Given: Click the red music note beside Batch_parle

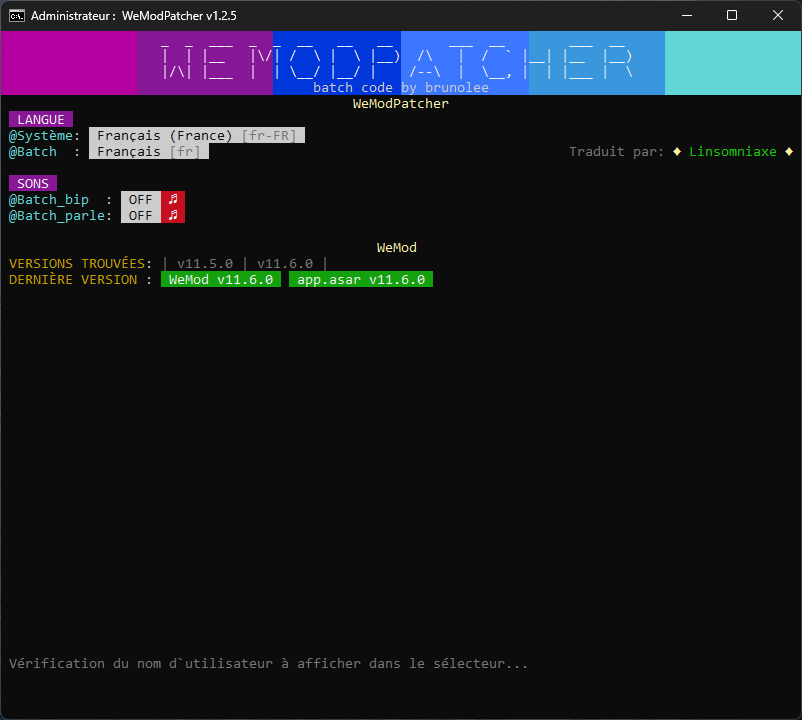Looking at the screenshot, I should pyautogui.click(x=172, y=215).
